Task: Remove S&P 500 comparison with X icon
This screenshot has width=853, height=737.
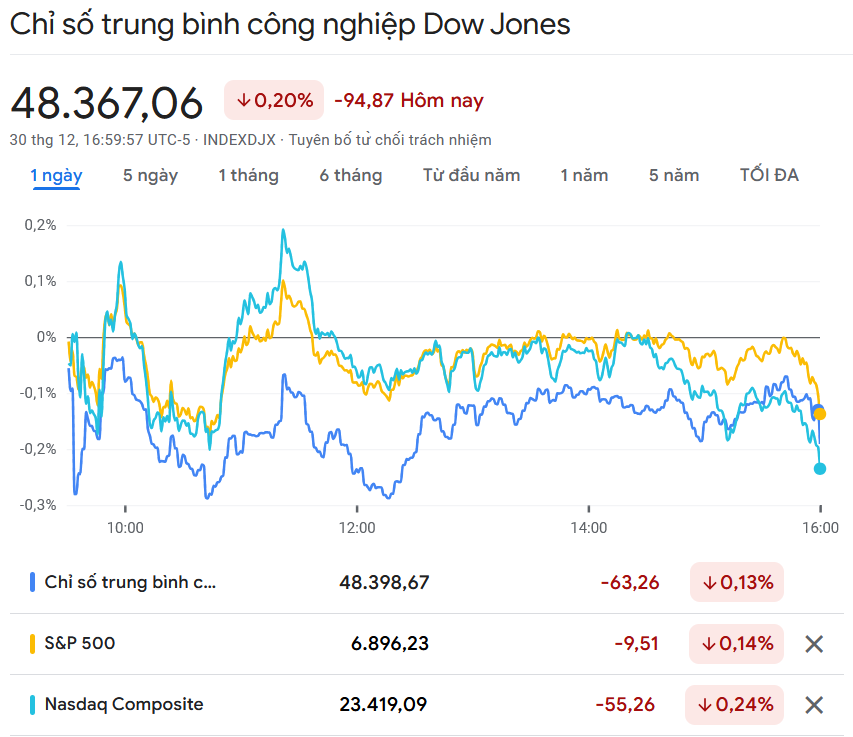Action: pos(814,644)
